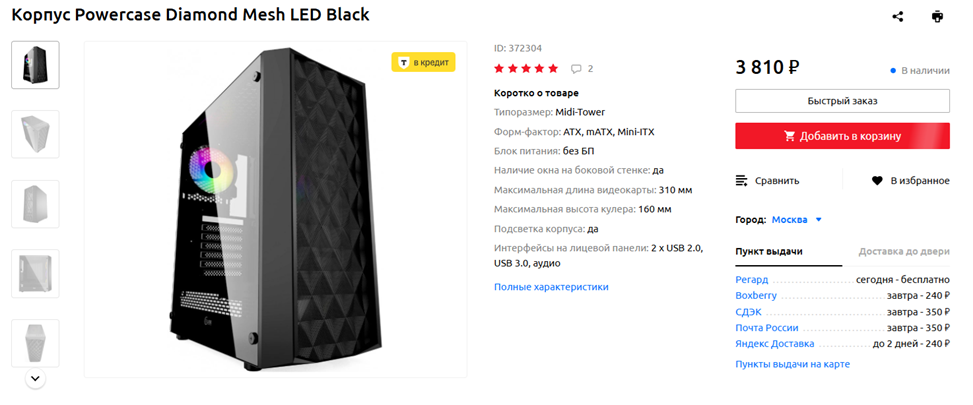Click the print page icon
Image resolution: width=973 pixels, height=405 pixels.
pos(937,16)
